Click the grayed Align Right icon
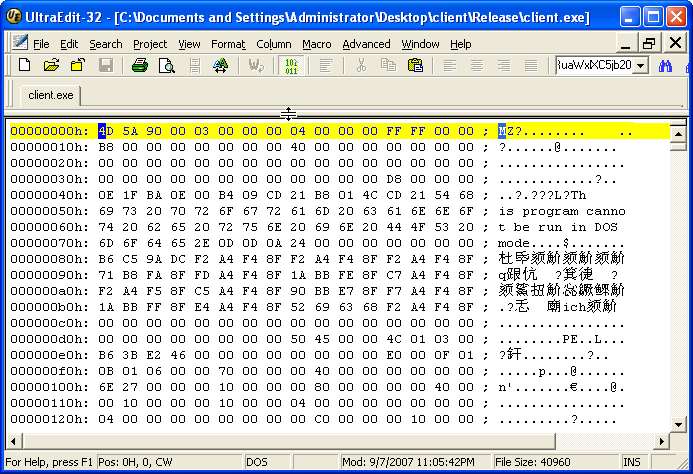Screen dimensions: 693x474 coord(504,65)
